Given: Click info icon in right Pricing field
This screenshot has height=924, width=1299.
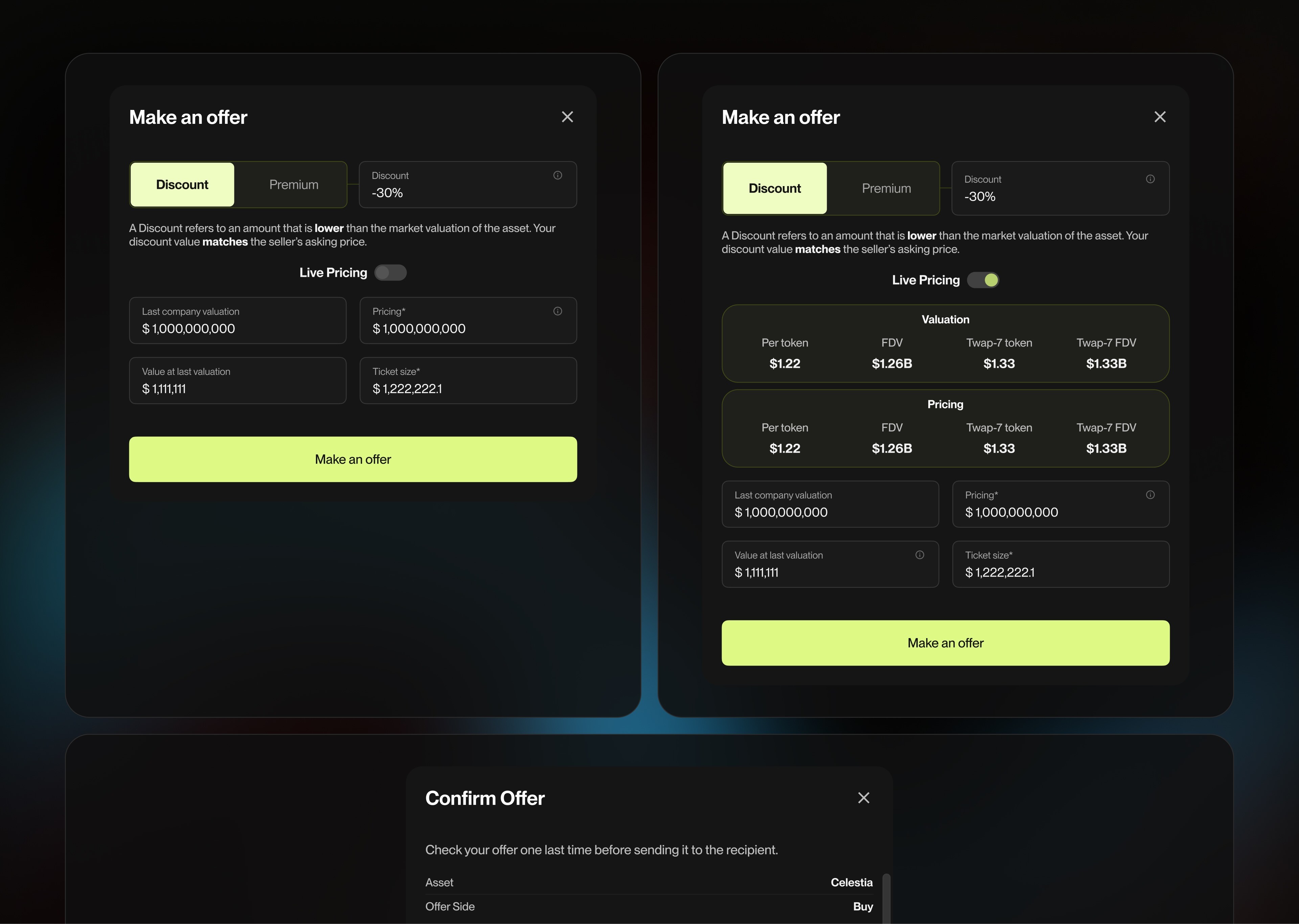Looking at the screenshot, I should coord(1150,495).
